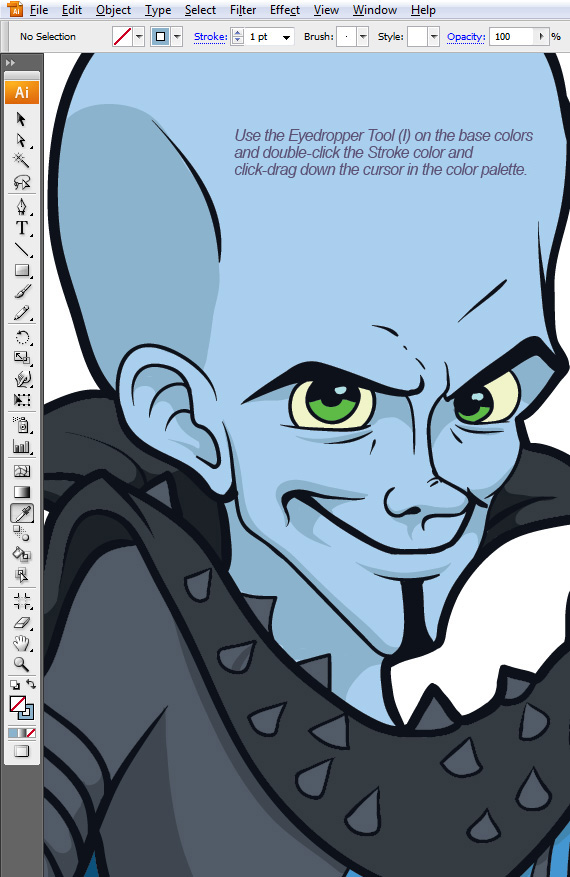Open the Opacity panel link
The image size is (570, 877).
465,37
